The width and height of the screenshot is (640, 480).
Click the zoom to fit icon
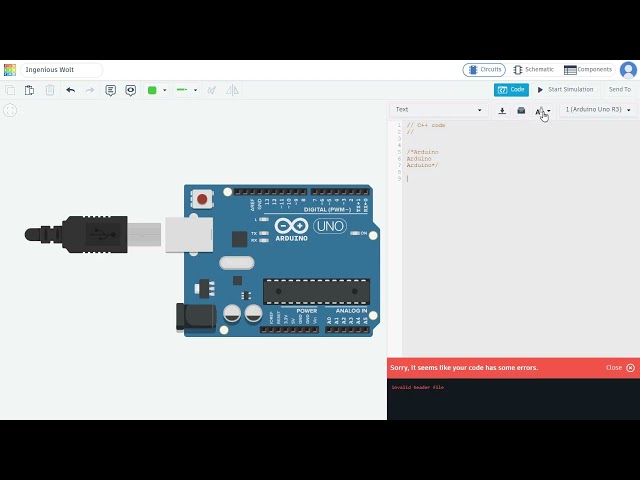point(10,110)
